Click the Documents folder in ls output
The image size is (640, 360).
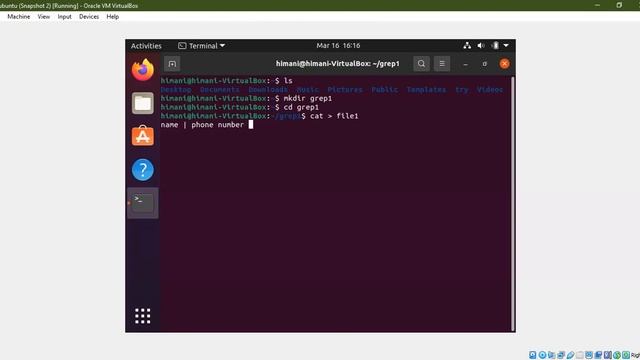220,90
